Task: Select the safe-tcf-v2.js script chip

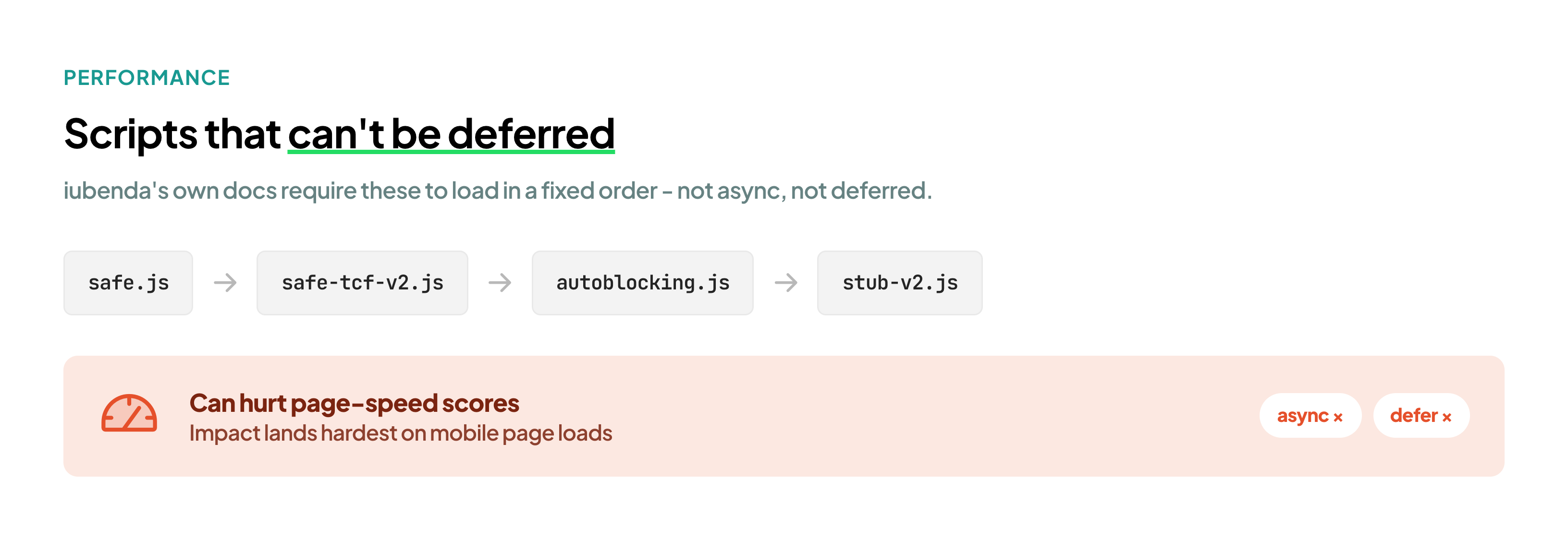Action: (x=362, y=283)
